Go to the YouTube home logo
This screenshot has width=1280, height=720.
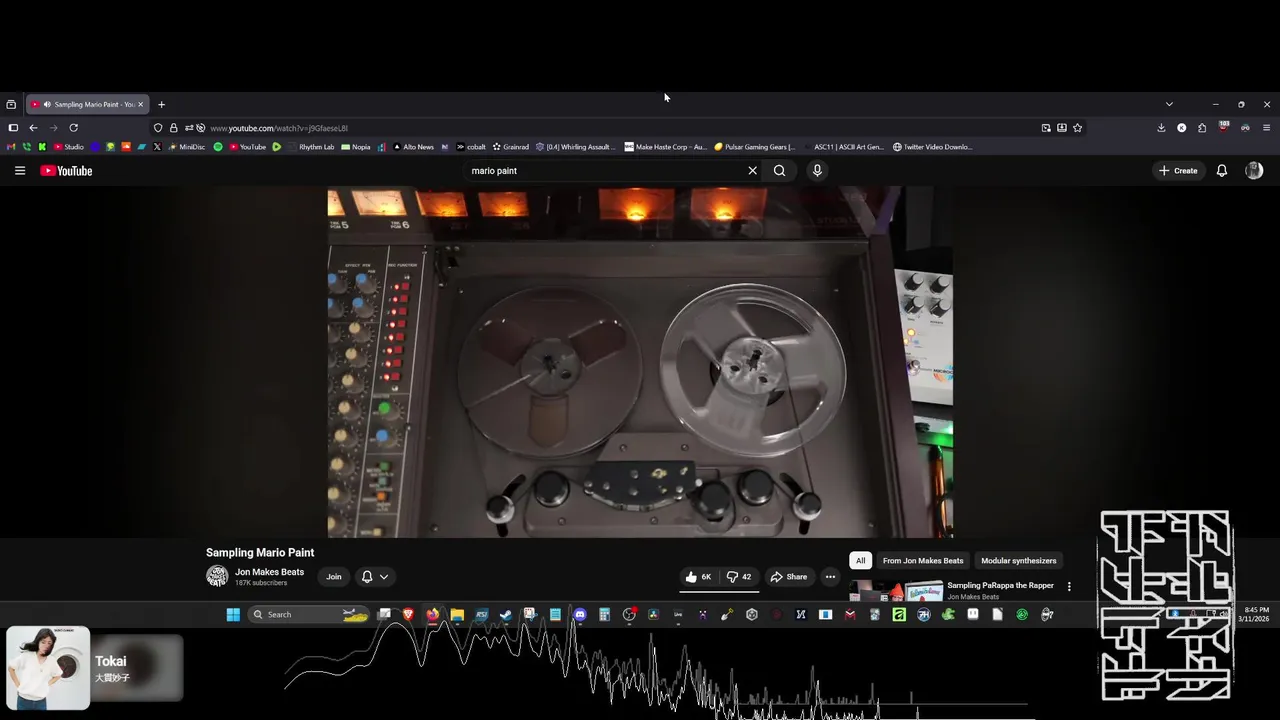[x=66, y=171]
